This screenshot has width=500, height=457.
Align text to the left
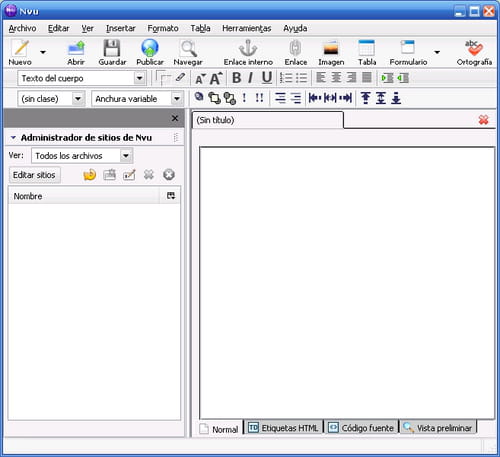coord(320,77)
